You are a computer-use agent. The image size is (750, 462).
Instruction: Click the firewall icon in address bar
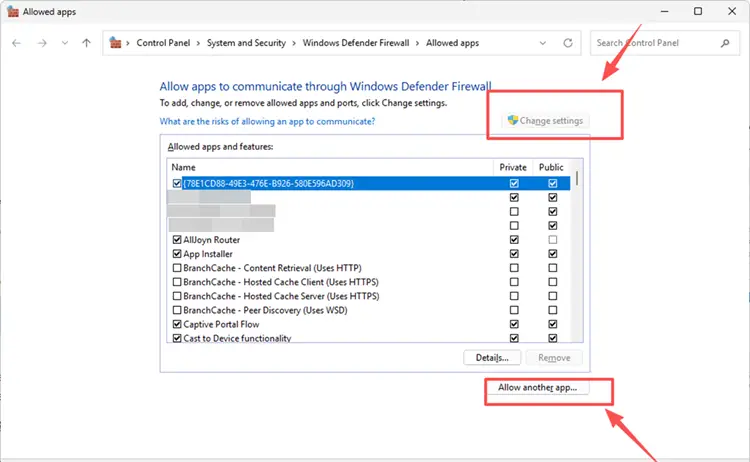(x=115, y=43)
